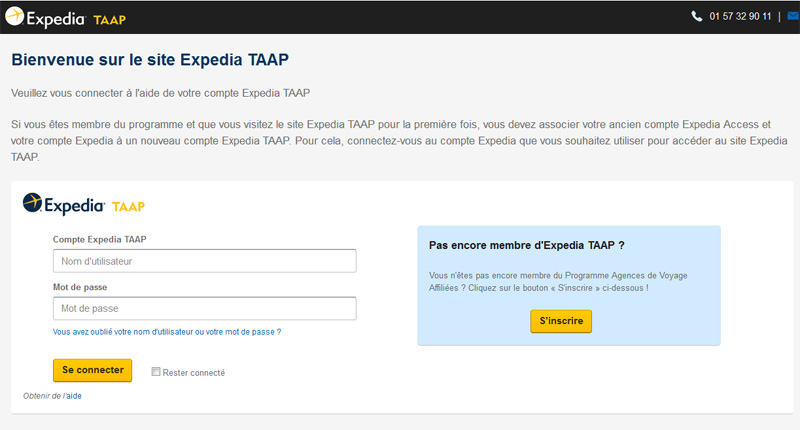This screenshot has height=430, width=800.
Task: Open the aide help link
Action: coord(73,396)
